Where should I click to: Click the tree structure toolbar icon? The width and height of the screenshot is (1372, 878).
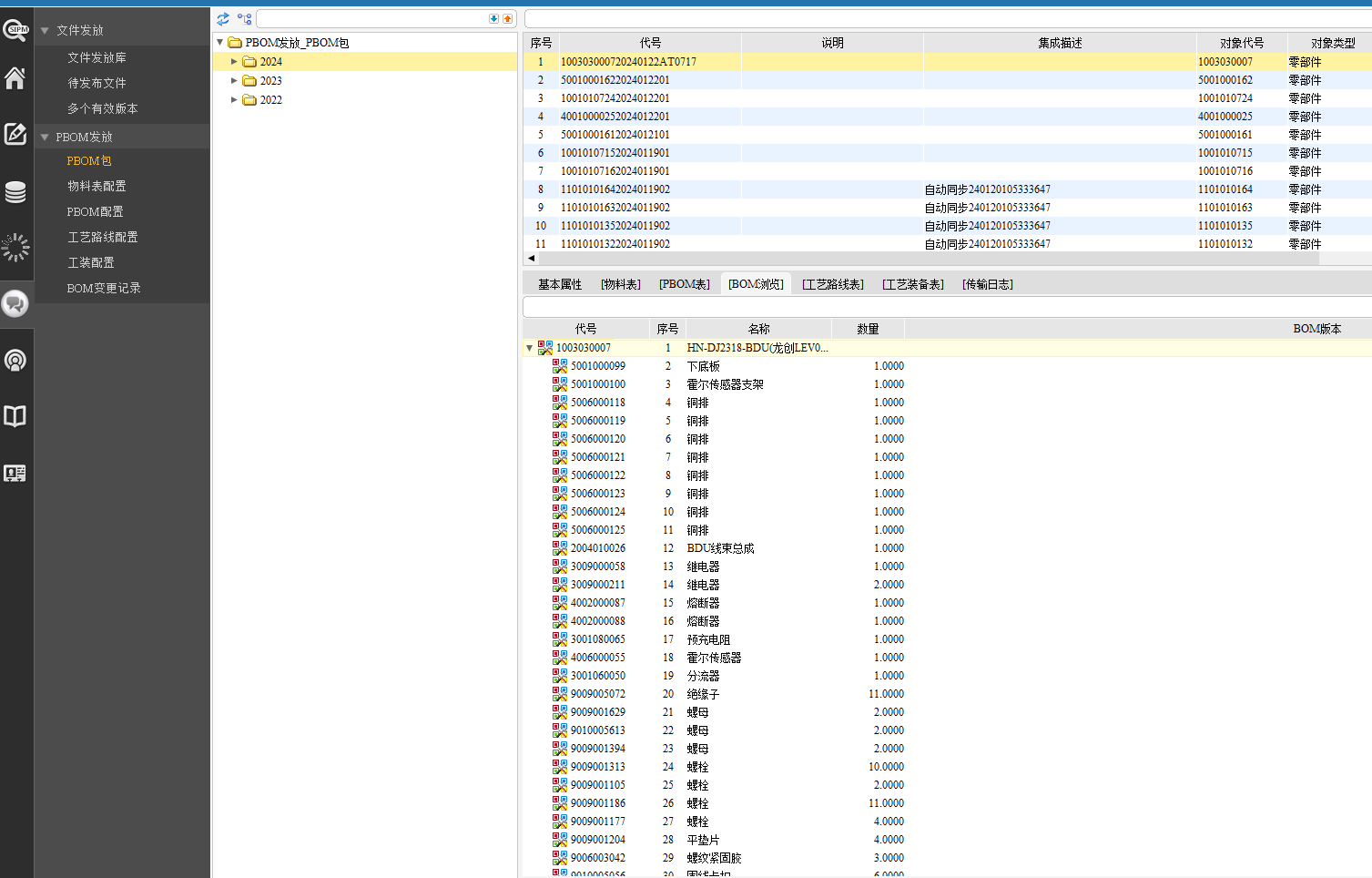point(244,18)
